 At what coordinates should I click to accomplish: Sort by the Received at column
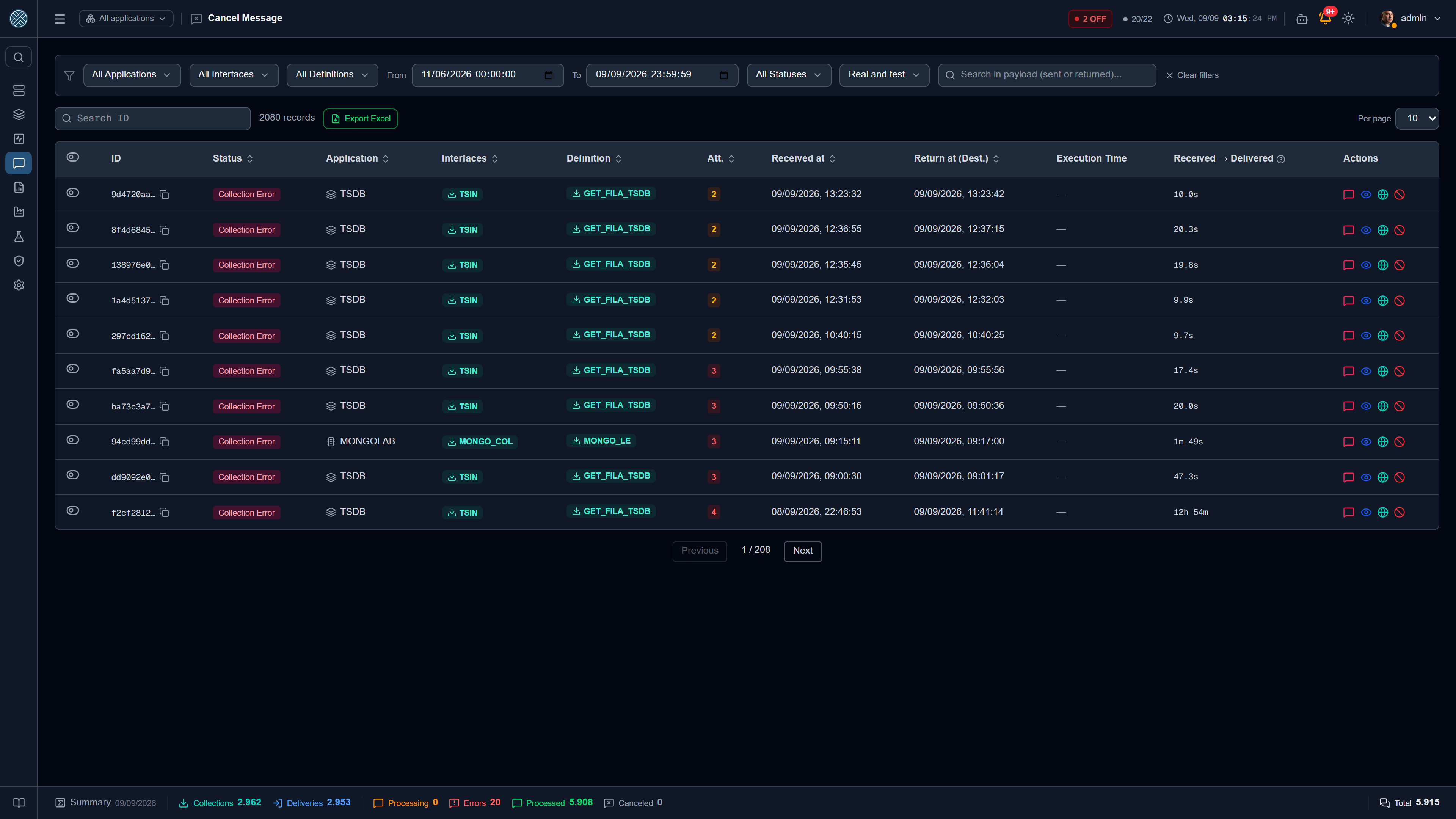tap(803, 159)
